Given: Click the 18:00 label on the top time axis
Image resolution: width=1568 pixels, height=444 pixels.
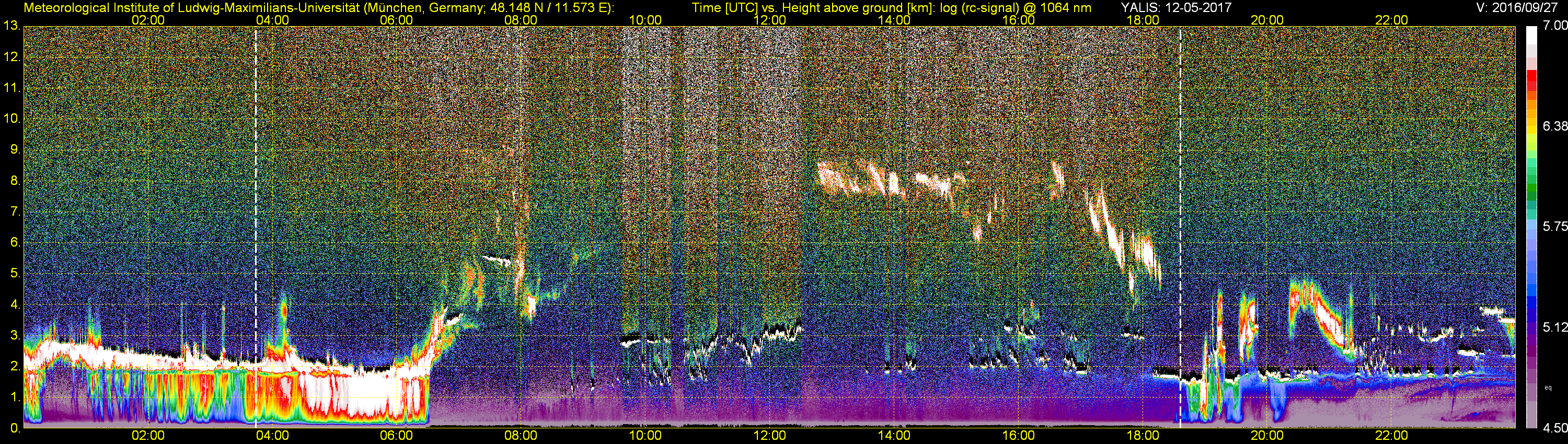Looking at the screenshot, I should click(x=1143, y=20).
